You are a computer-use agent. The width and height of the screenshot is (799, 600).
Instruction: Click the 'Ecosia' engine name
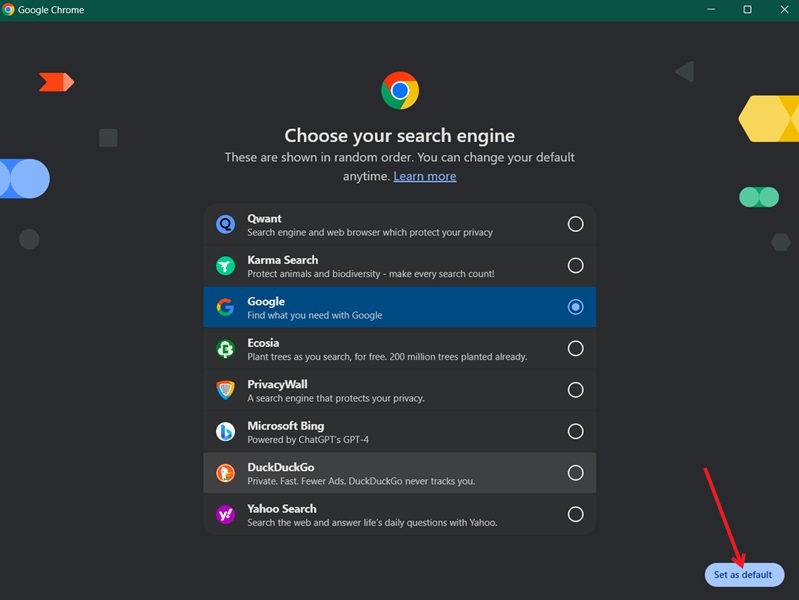(x=263, y=343)
